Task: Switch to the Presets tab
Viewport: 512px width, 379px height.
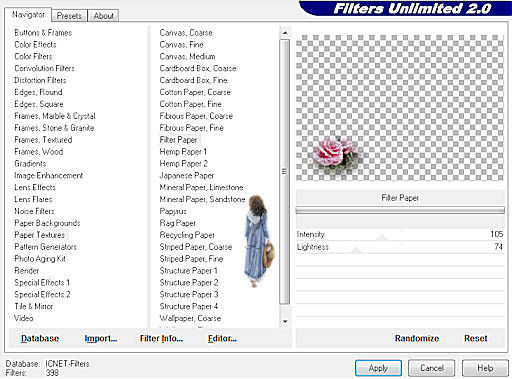Action: point(69,16)
